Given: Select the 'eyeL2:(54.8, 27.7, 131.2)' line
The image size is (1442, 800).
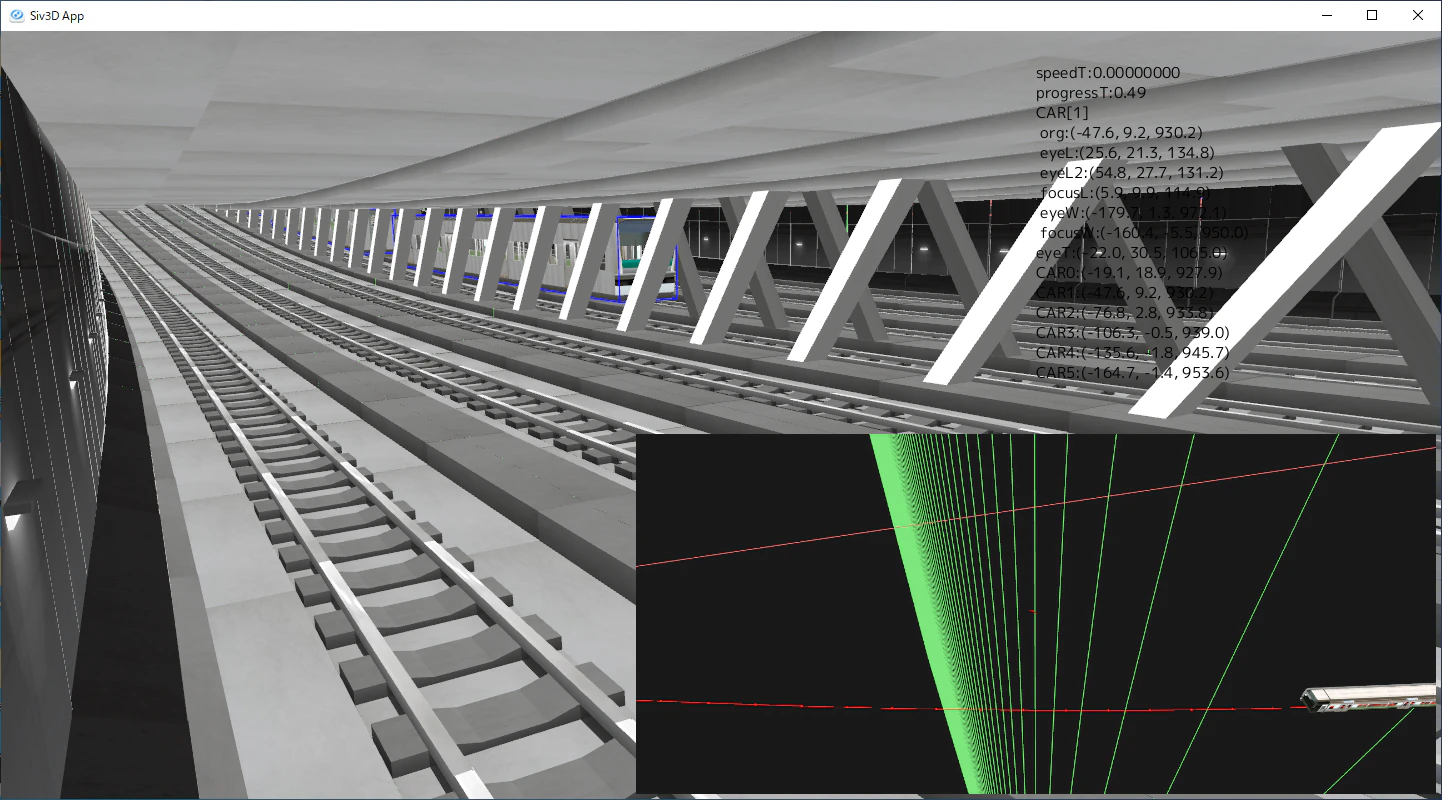Looking at the screenshot, I should coord(1131,173).
